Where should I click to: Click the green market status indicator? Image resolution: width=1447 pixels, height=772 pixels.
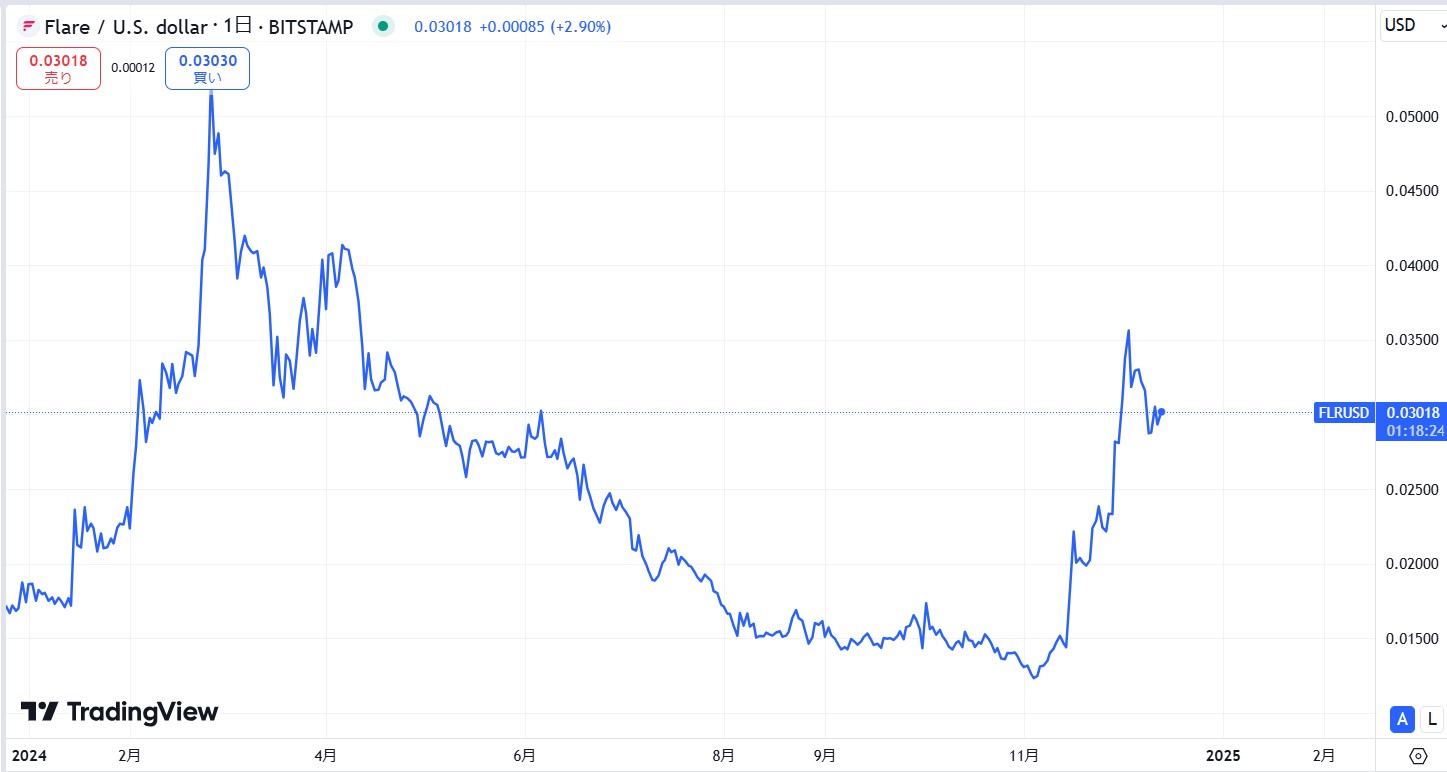coord(383,27)
